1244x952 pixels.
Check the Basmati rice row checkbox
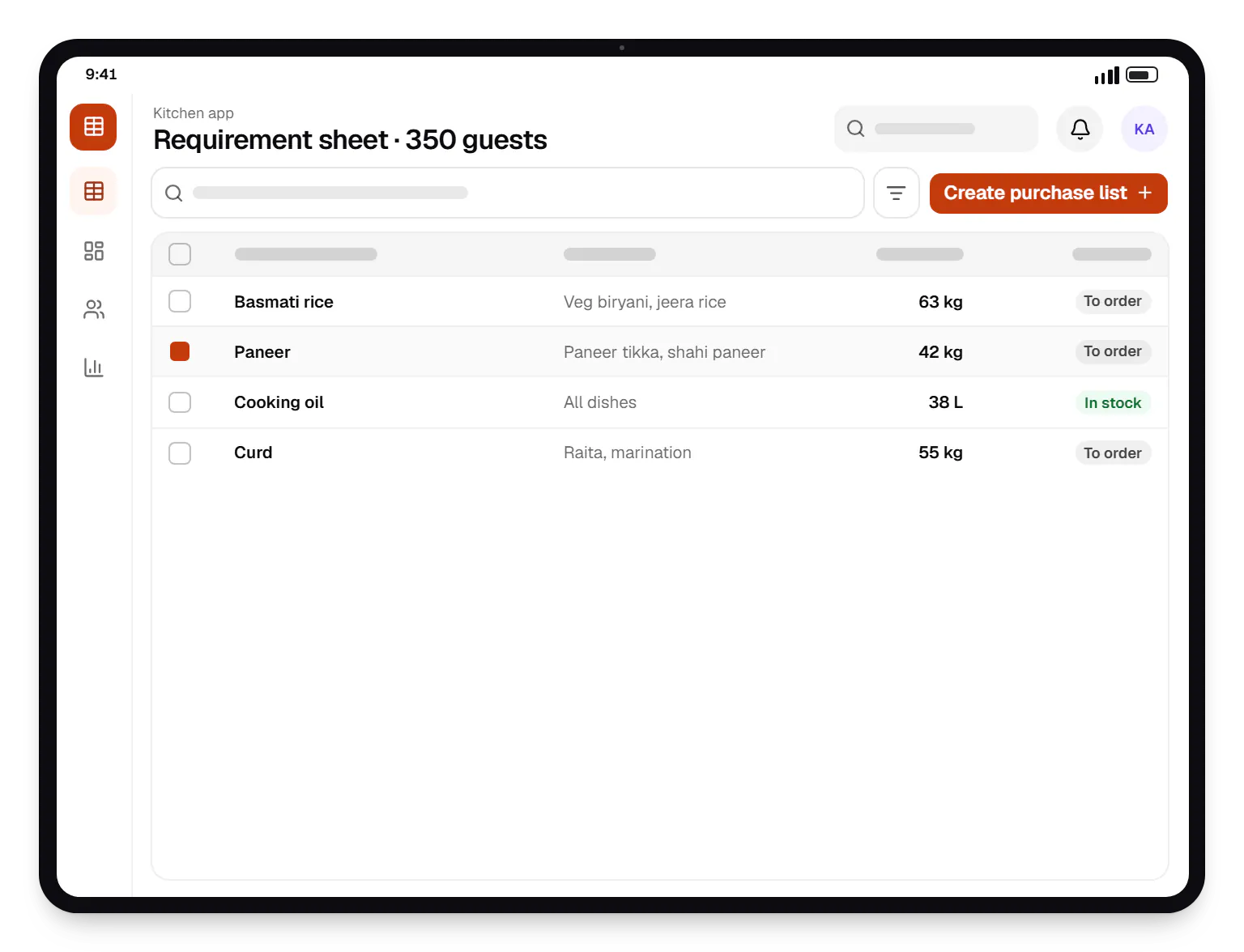[180, 301]
